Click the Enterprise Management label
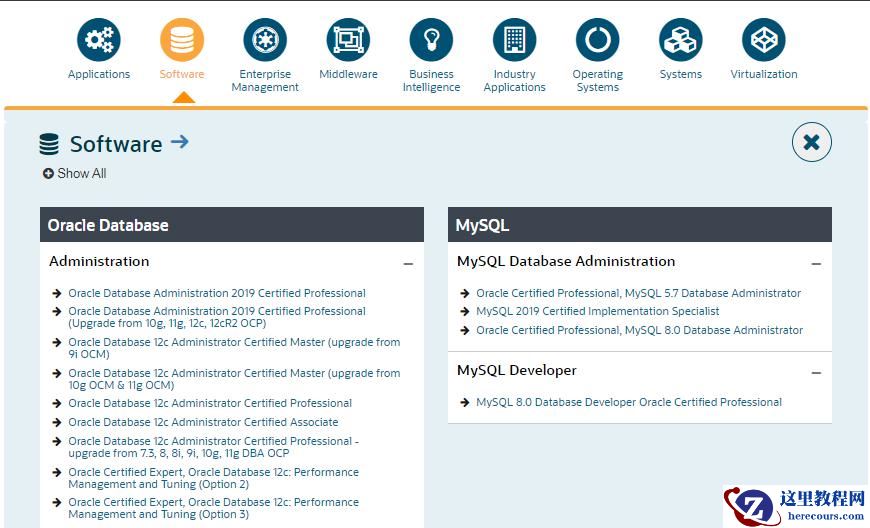Image resolution: width=870 pixels, height=528 pixels. point(265,80)
